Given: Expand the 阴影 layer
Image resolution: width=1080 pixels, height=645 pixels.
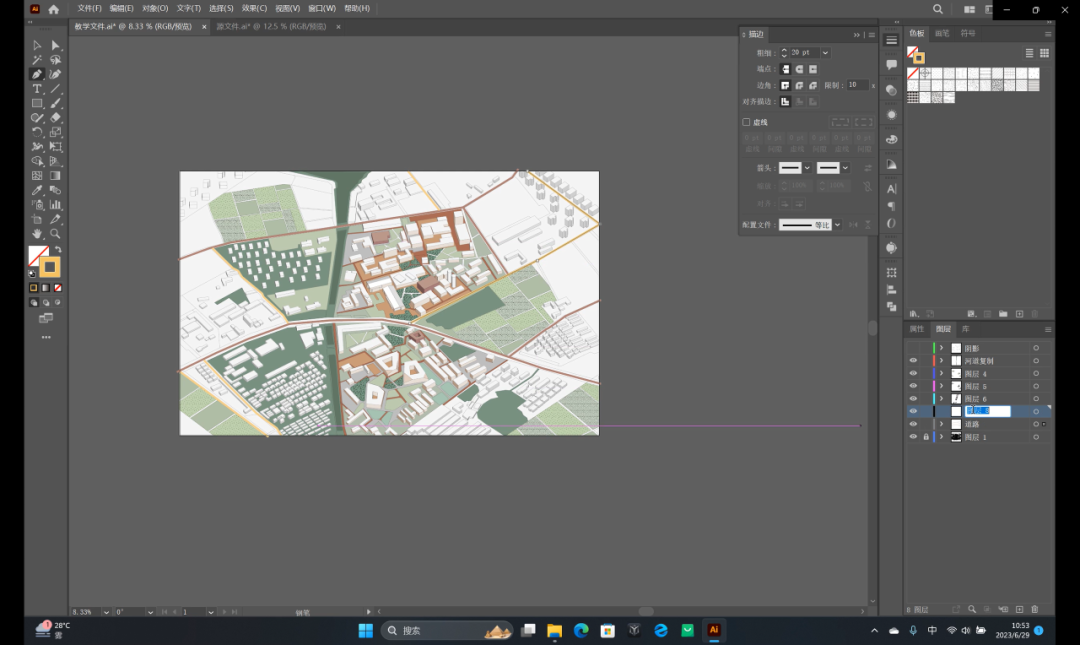Looking at the screenshot, I should click(942, 348).
